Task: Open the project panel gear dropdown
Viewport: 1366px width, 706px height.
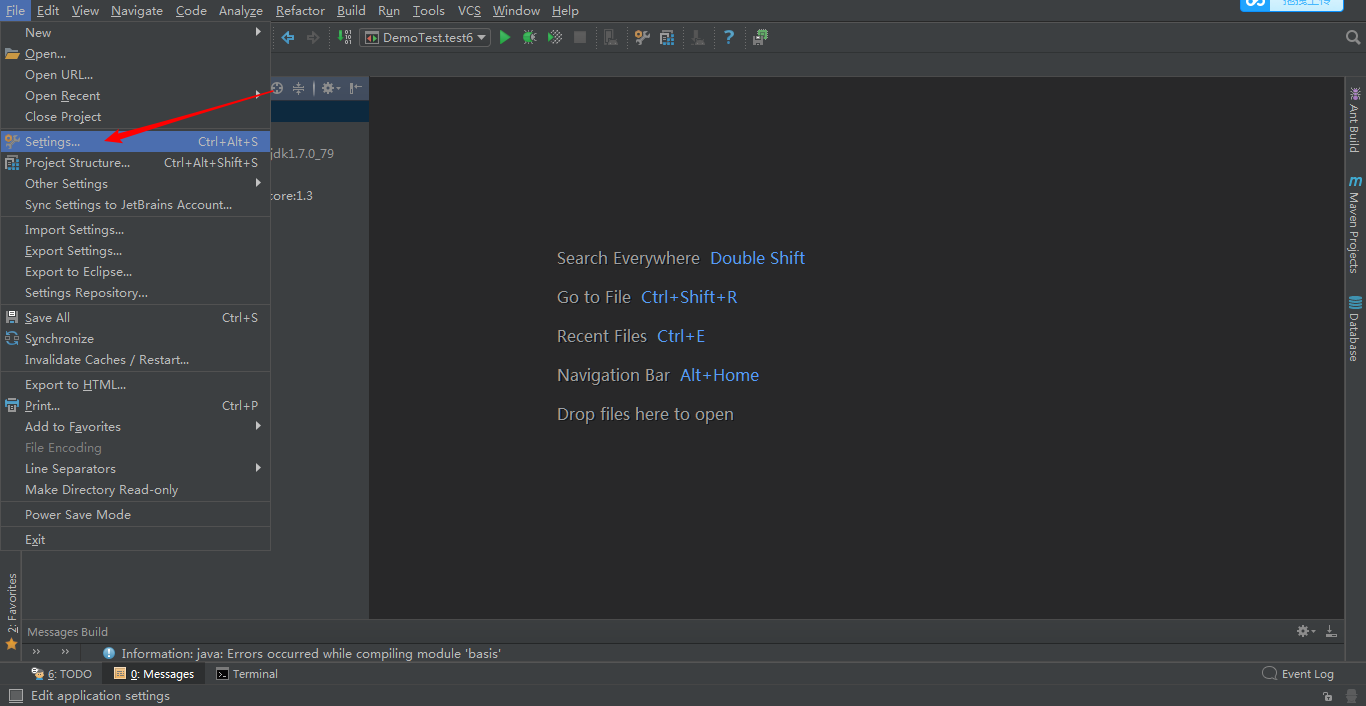Action: 330,88
